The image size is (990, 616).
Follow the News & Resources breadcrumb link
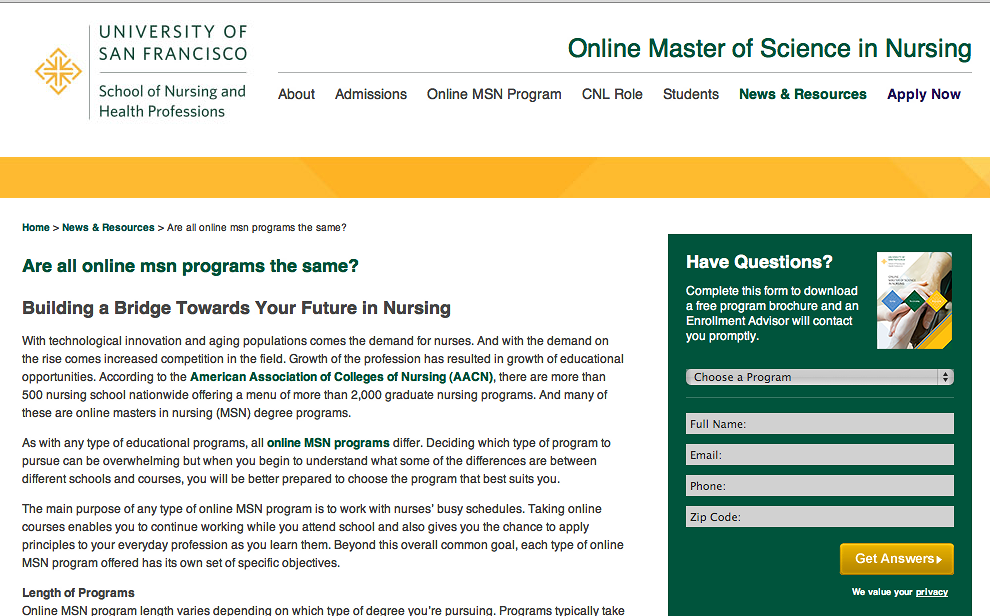108,227
